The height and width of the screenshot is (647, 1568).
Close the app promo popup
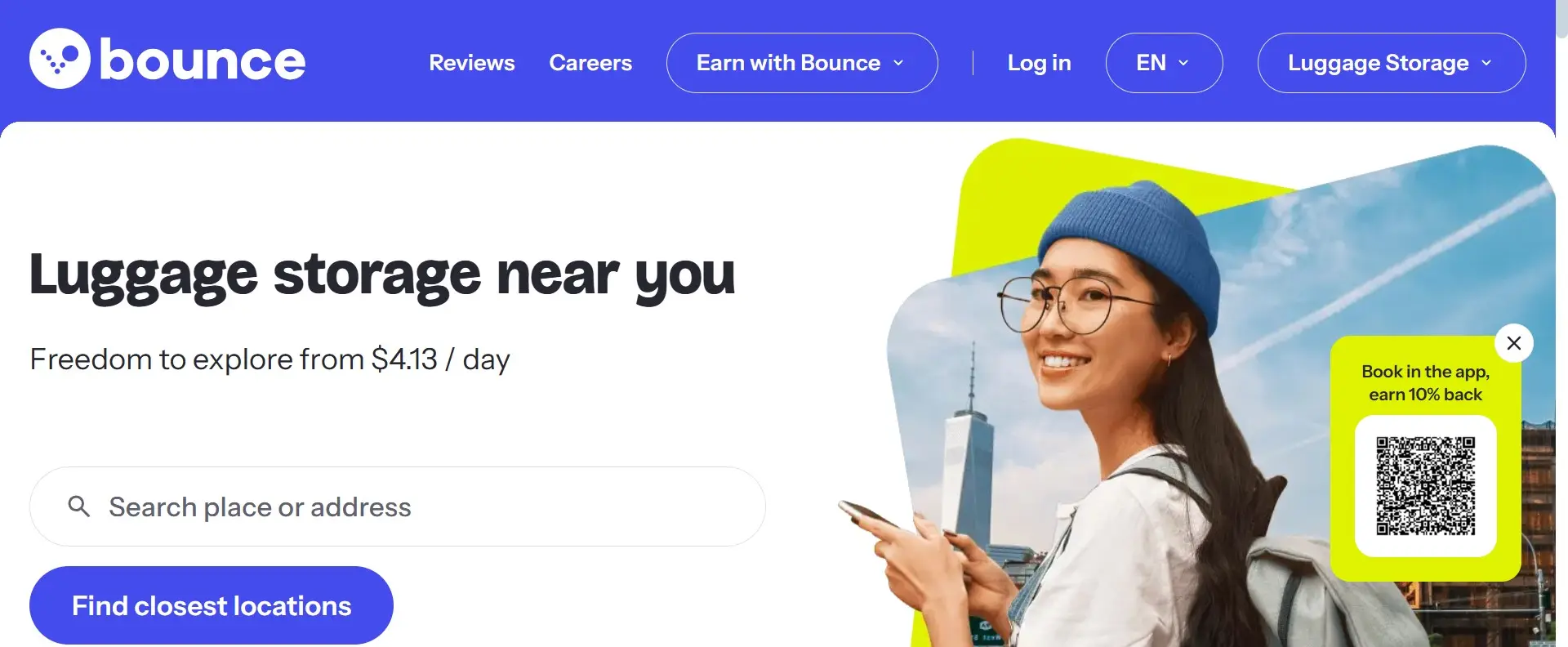(1514, 343)
